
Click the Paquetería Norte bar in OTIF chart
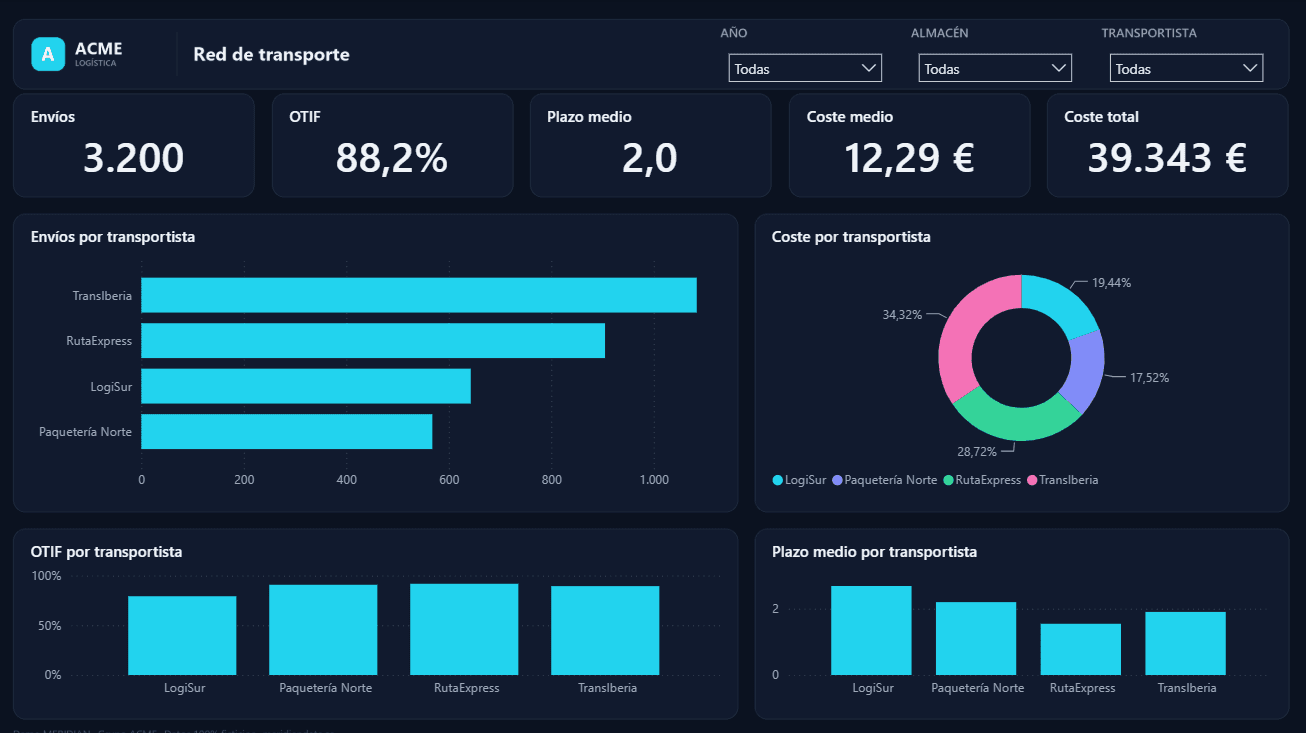[323, 630]
